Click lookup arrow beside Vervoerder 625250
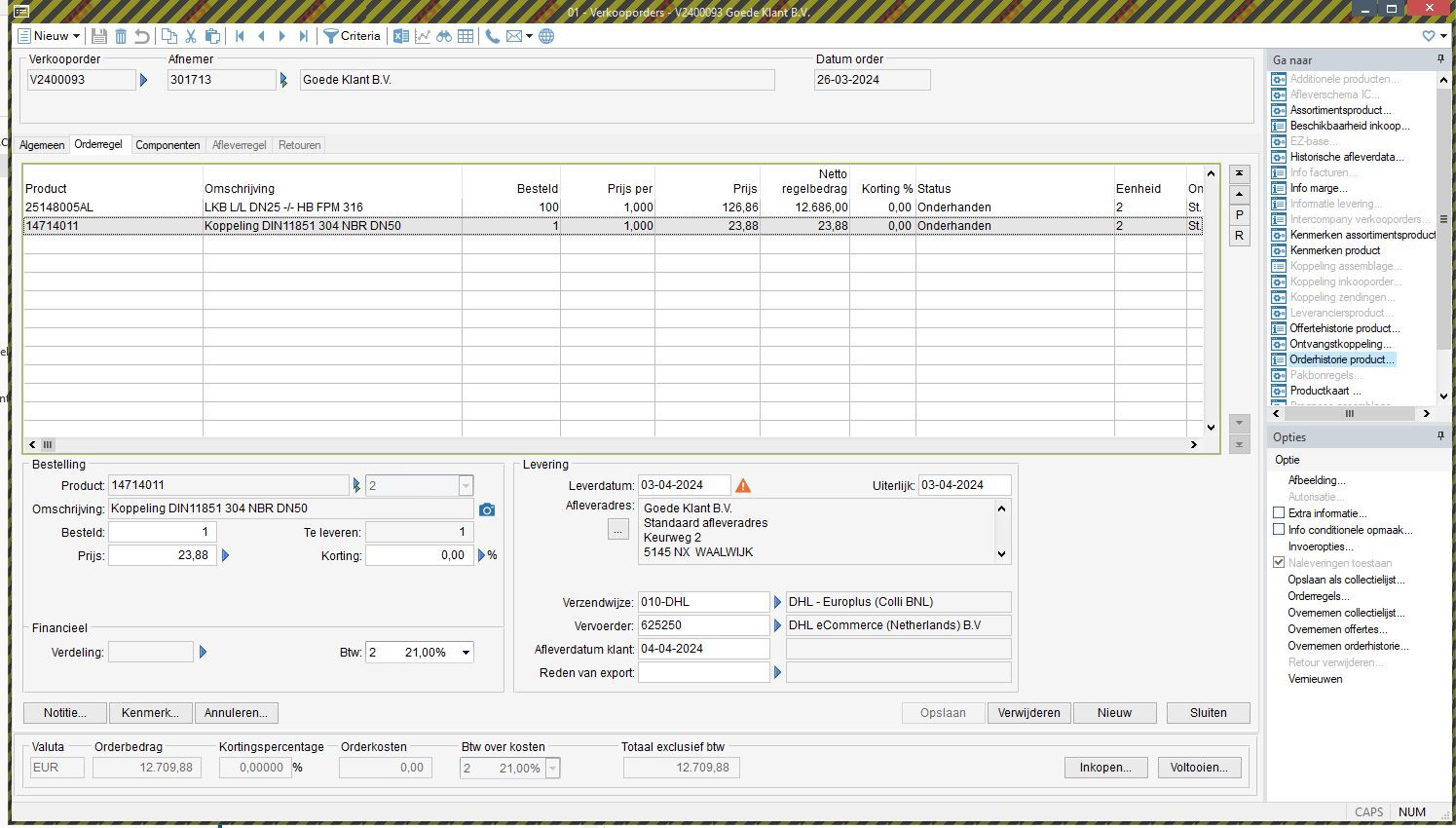The image size is (1456, 828). (777, 625)
